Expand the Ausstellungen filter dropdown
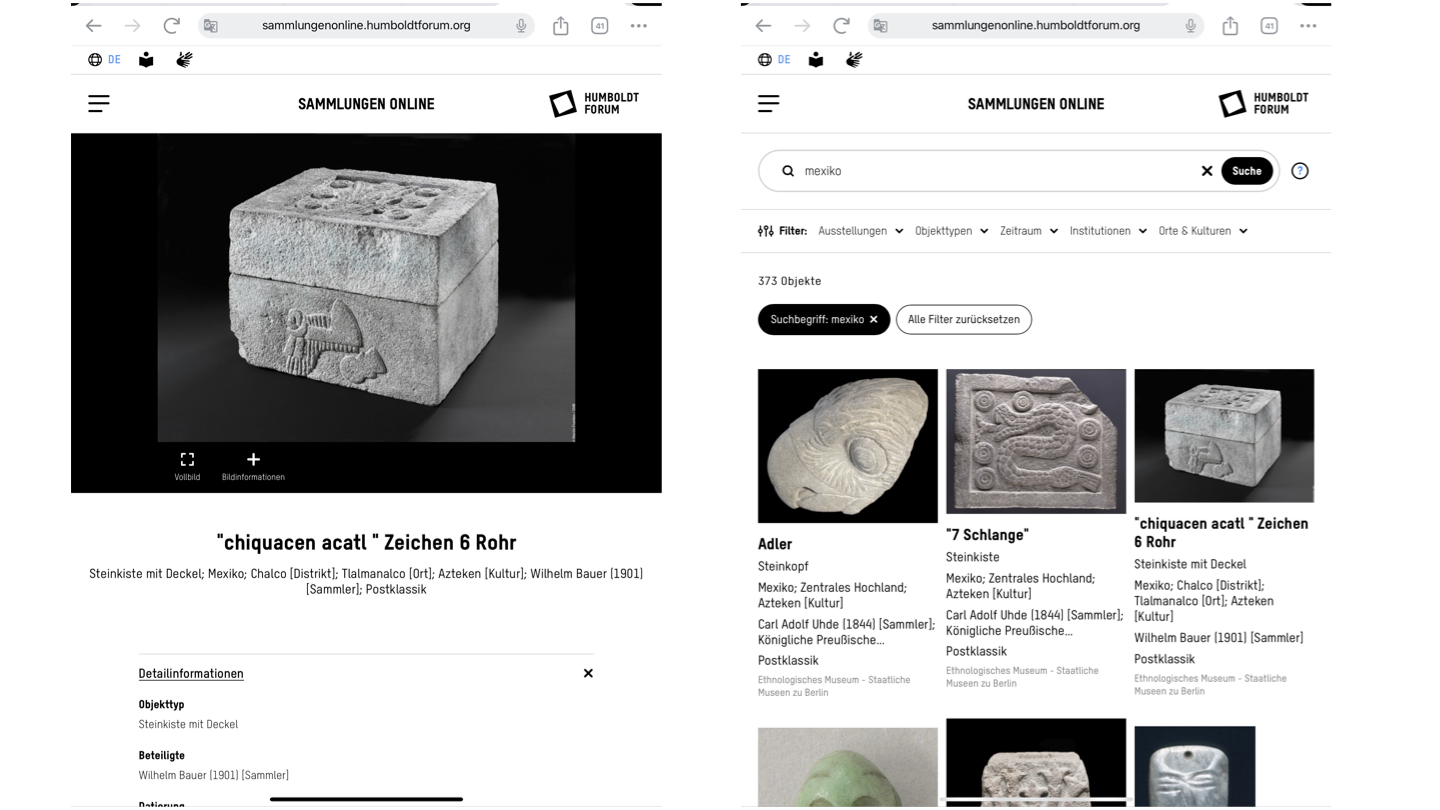The width and height of the screenshot is (1440, 810). [x=860, y=231]
